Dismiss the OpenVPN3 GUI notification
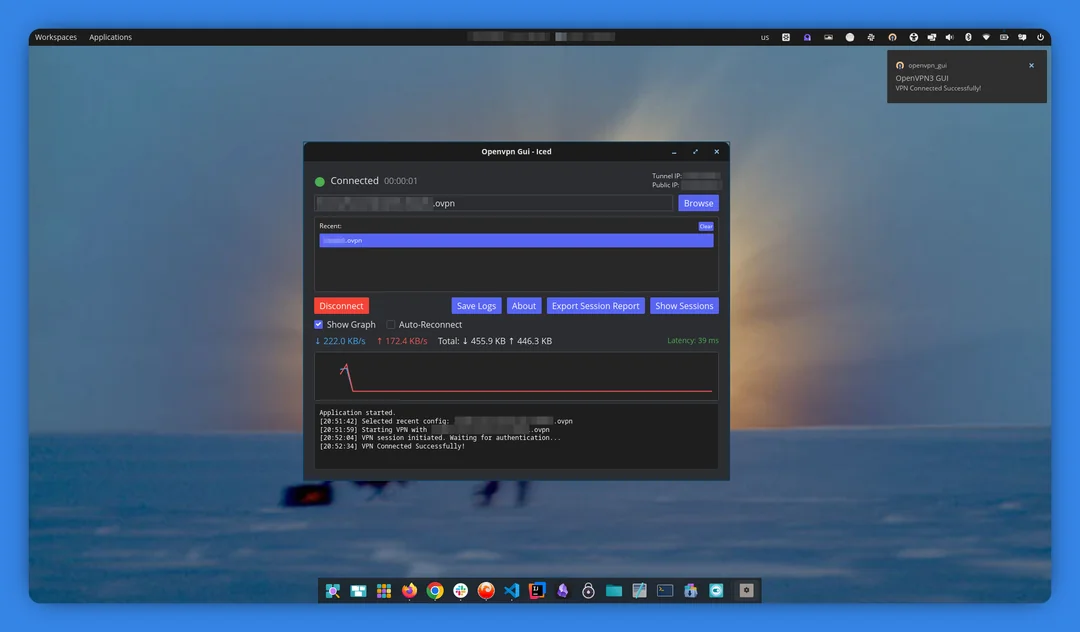 pos(1031,65)
